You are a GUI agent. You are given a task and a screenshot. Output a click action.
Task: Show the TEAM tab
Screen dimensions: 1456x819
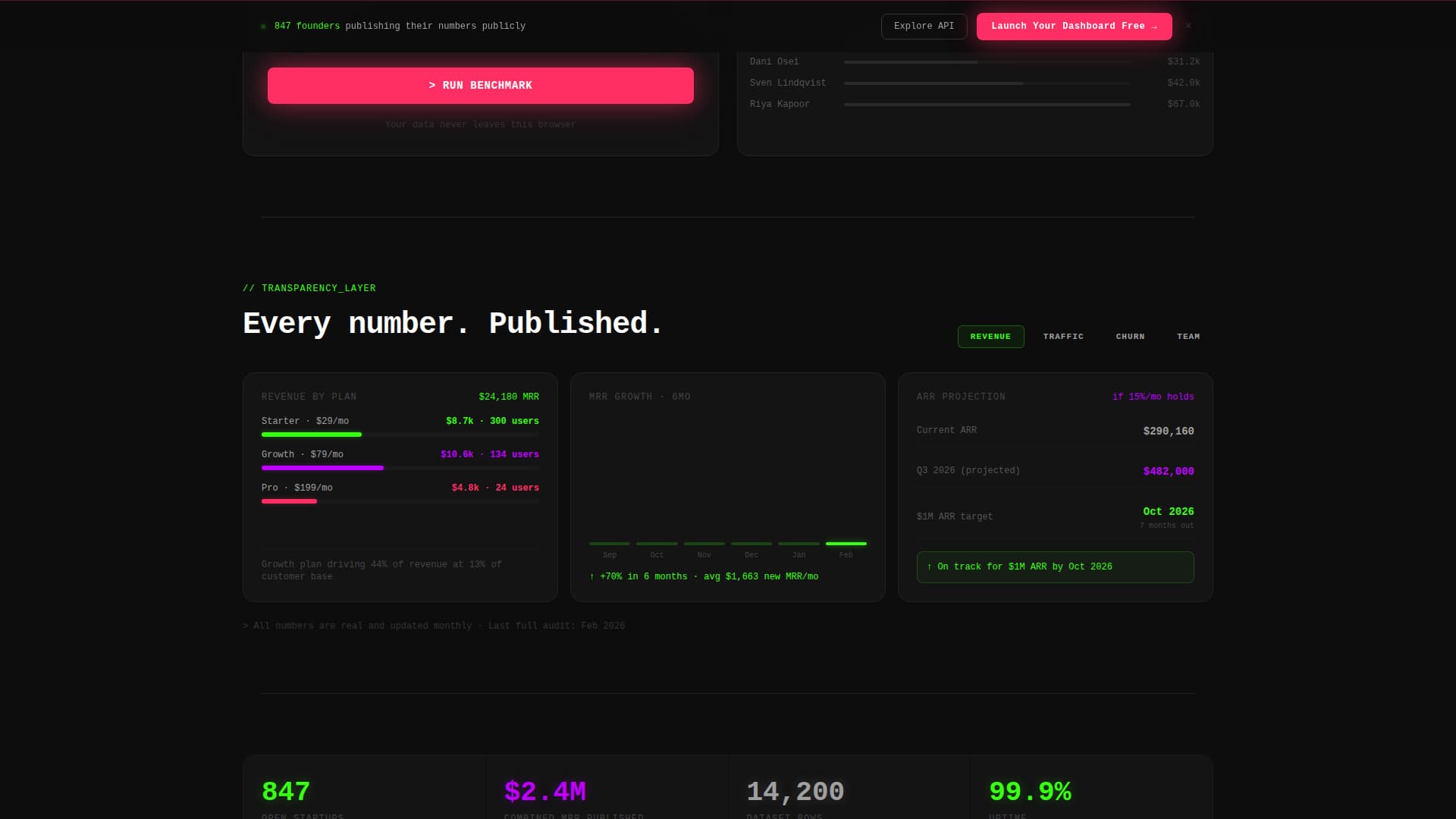coord(1188,337)
